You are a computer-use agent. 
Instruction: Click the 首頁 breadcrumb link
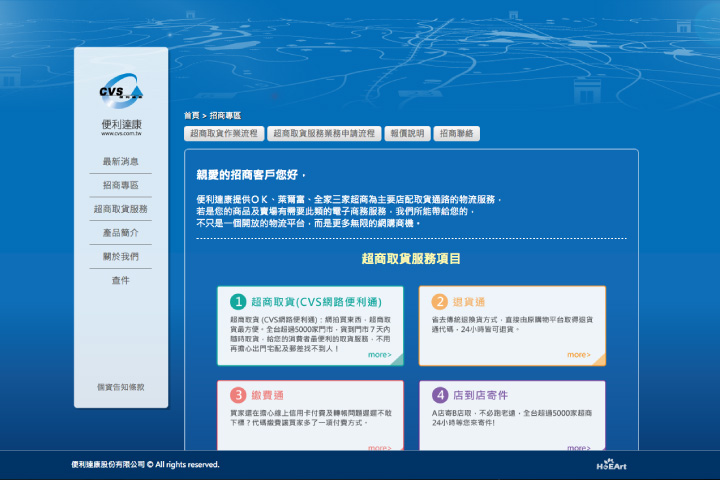coord(191,116)
